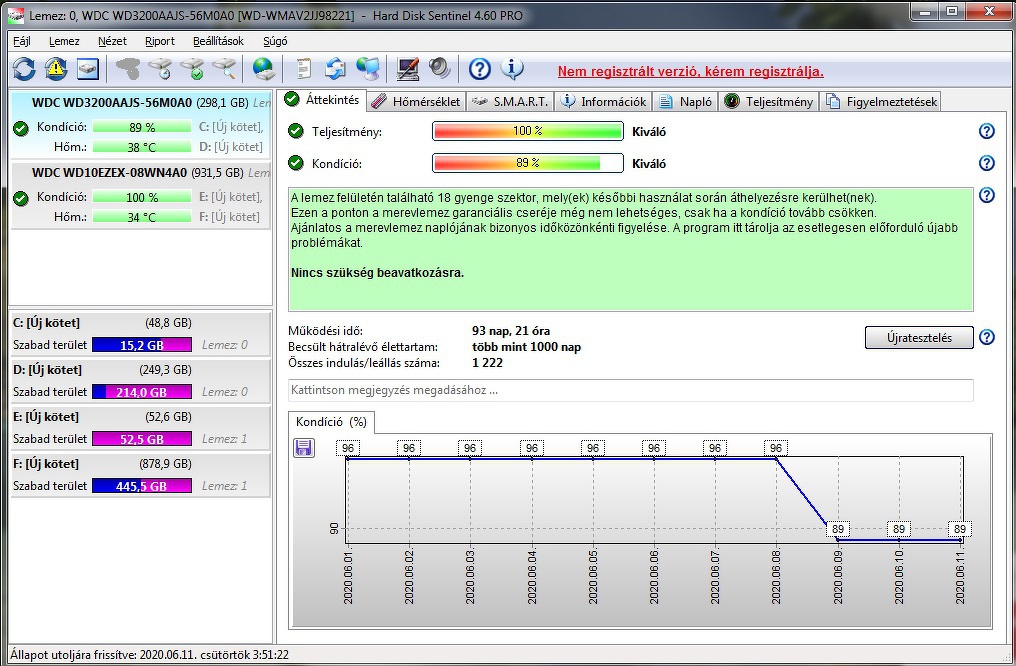Open the Riport menu
1016x666 pixels.
point(160,41)
